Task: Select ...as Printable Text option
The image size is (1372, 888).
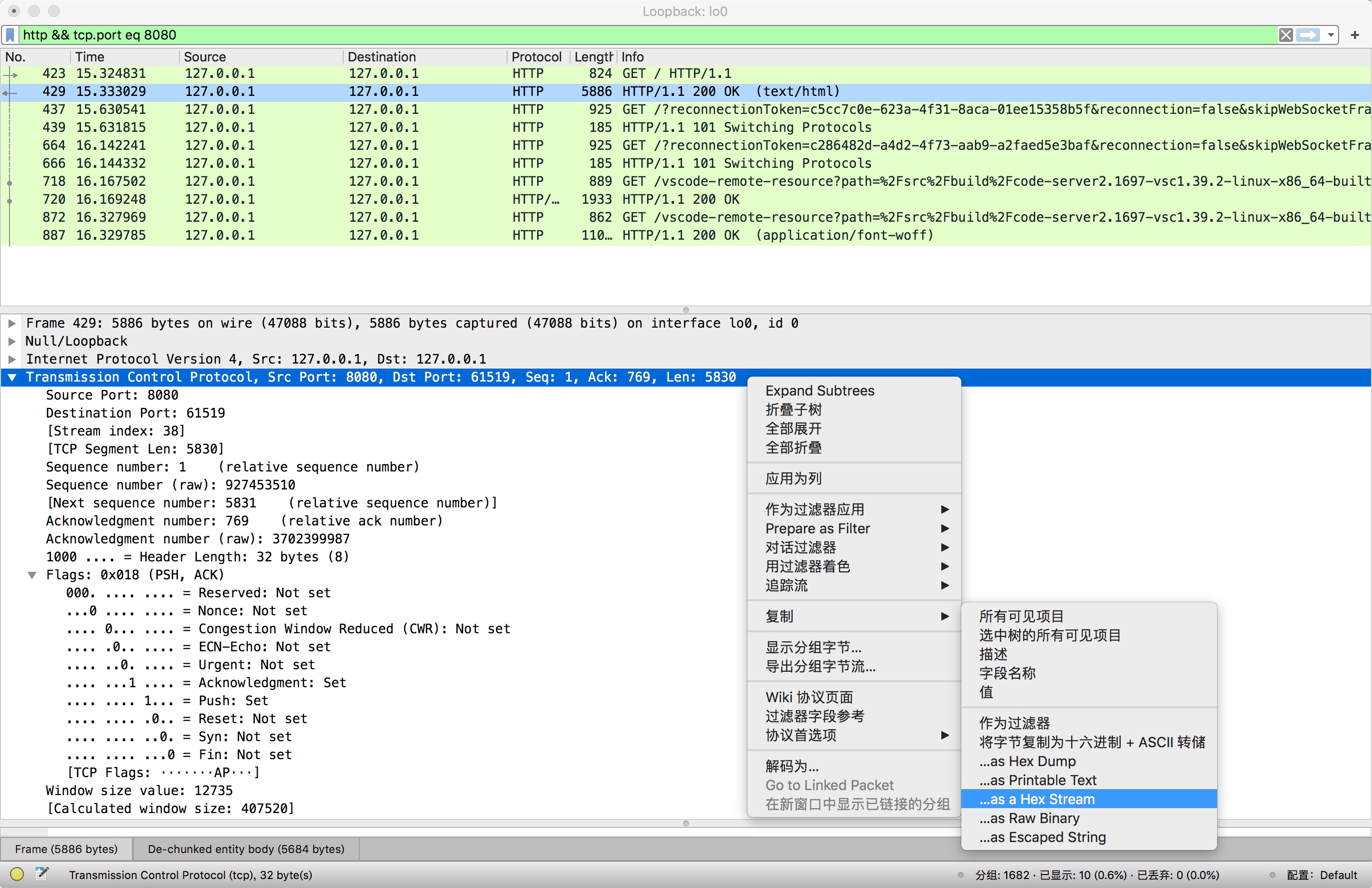Action: (x=1089, y=780)
